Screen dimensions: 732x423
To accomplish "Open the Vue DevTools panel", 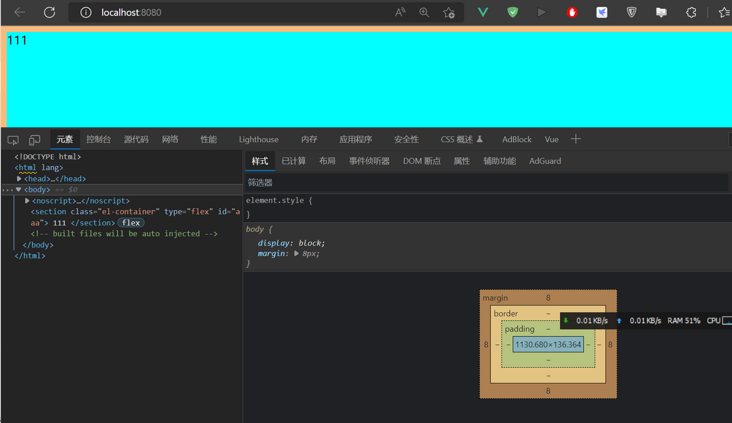I will [551, 139].
